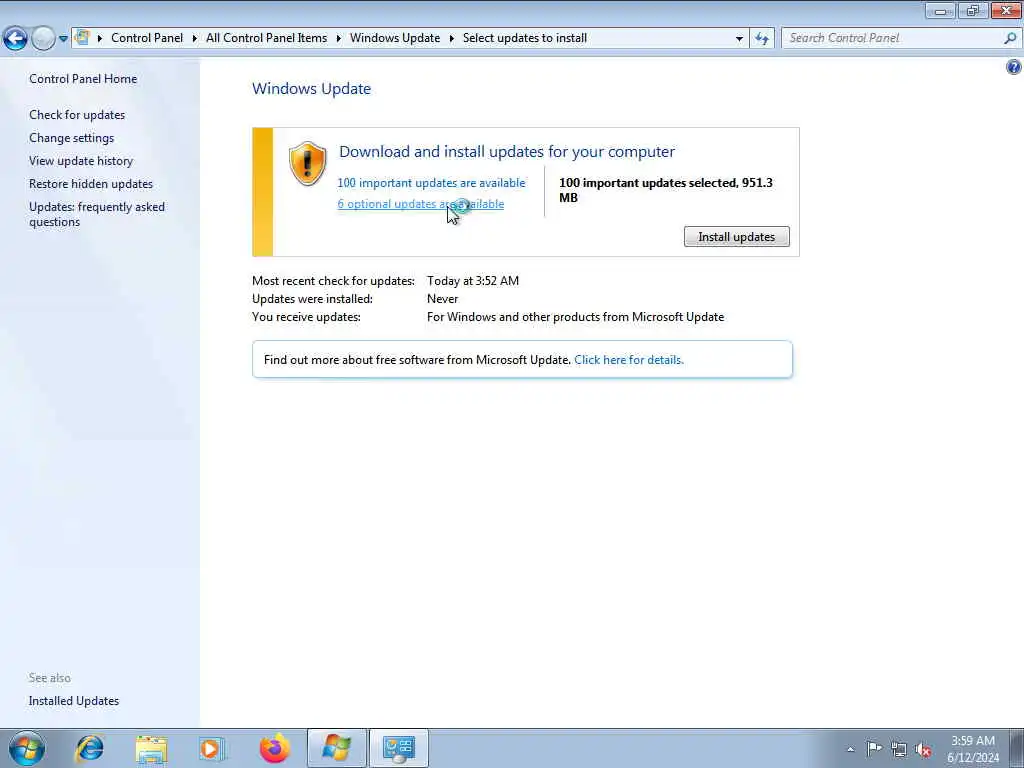Open View update history
This screenshot has width=1024, height=768.
(x=81, y=161)
